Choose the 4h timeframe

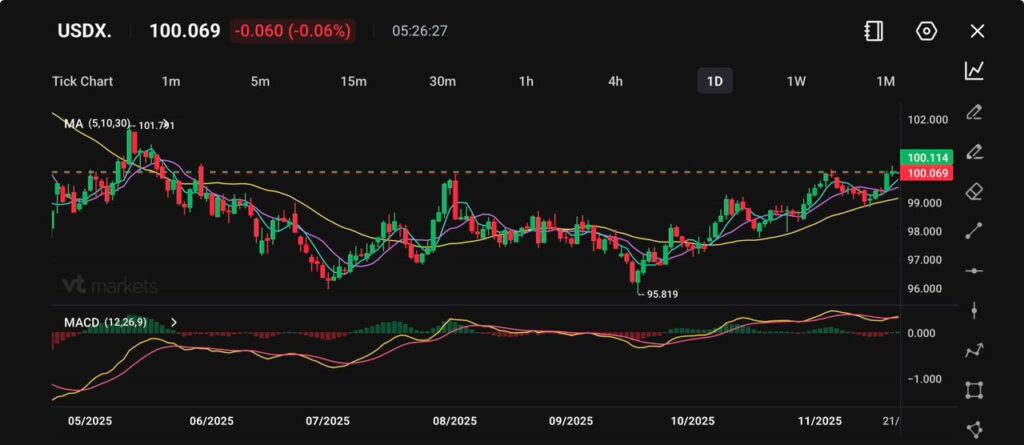coord(616,81)
